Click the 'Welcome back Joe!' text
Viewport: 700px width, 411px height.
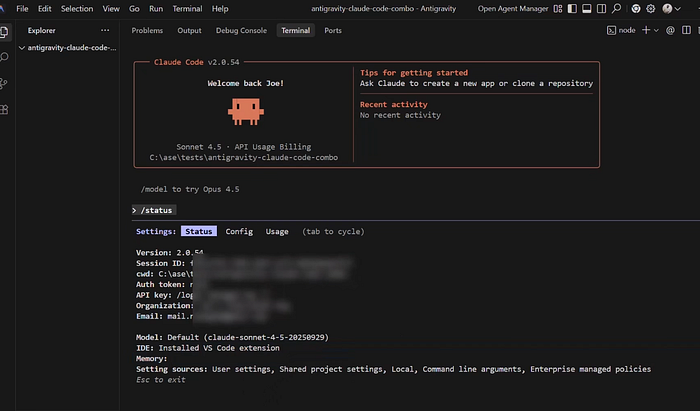[246, 83]
